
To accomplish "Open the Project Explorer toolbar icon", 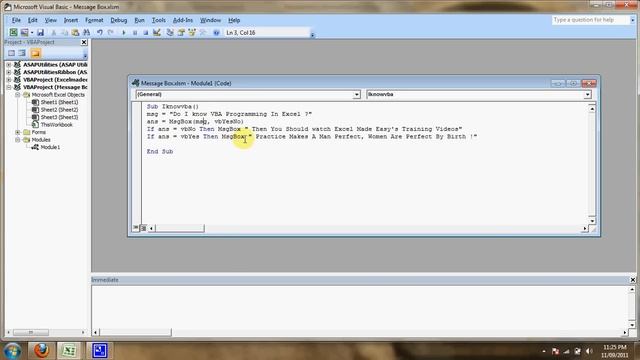I will pyautogui.click(x=170, y=32).
